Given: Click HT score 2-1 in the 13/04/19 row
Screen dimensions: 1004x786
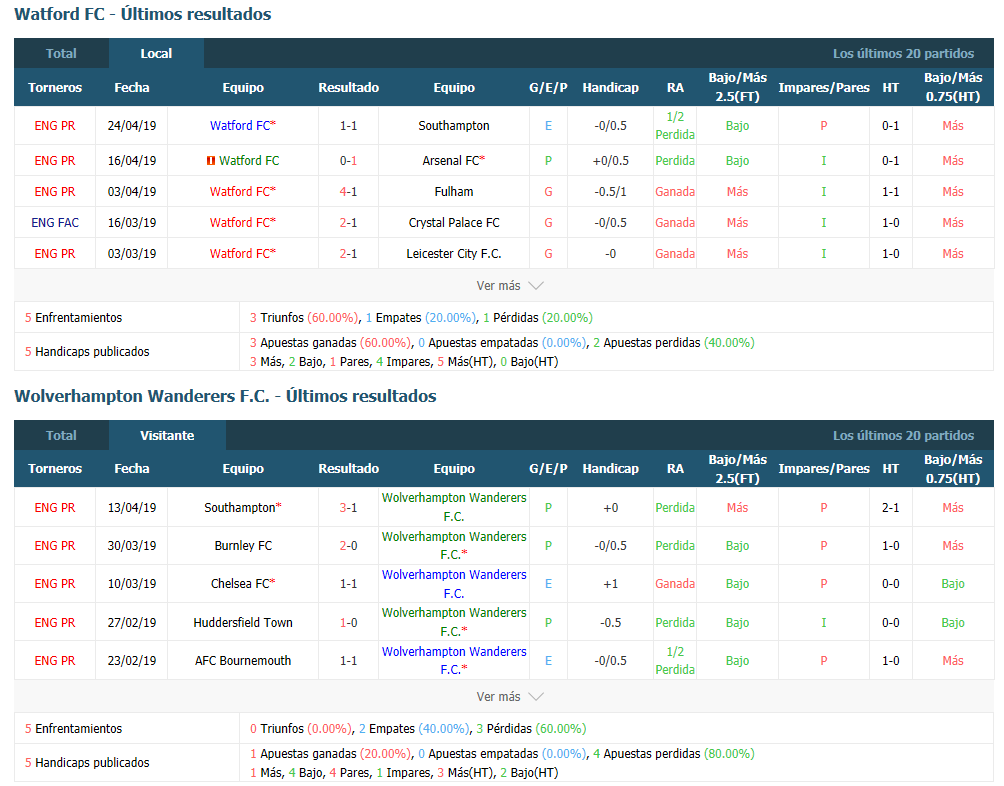Looking at the screenshot, I should tap(890, 508).
